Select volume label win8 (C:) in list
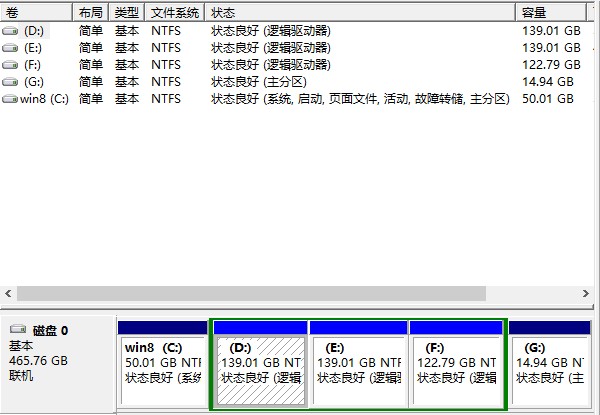 tap(44, 99)
